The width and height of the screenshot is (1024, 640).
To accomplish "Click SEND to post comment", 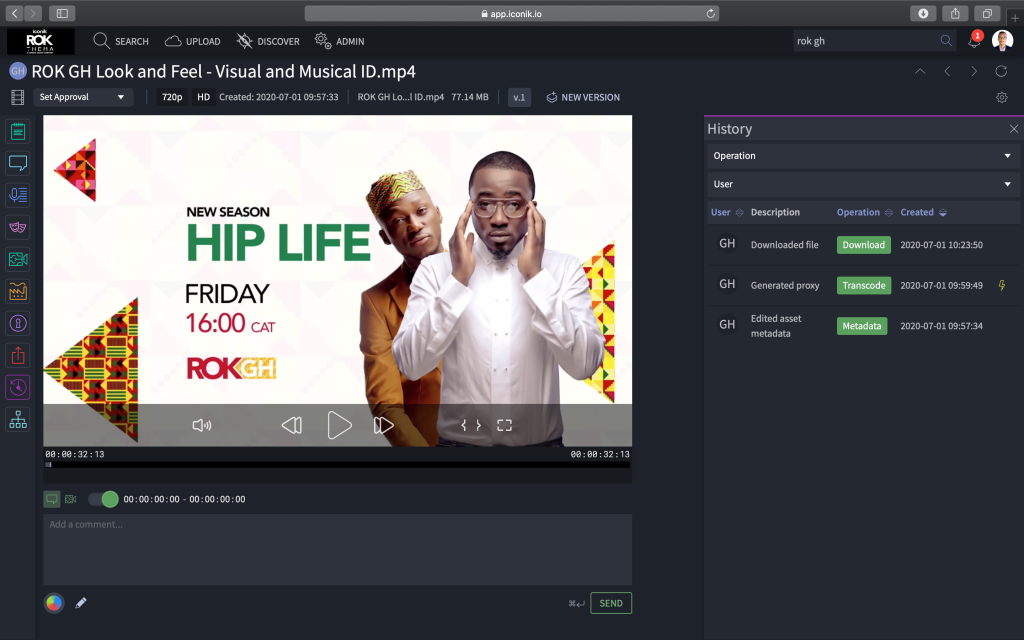I will click(x=611, y=603).
